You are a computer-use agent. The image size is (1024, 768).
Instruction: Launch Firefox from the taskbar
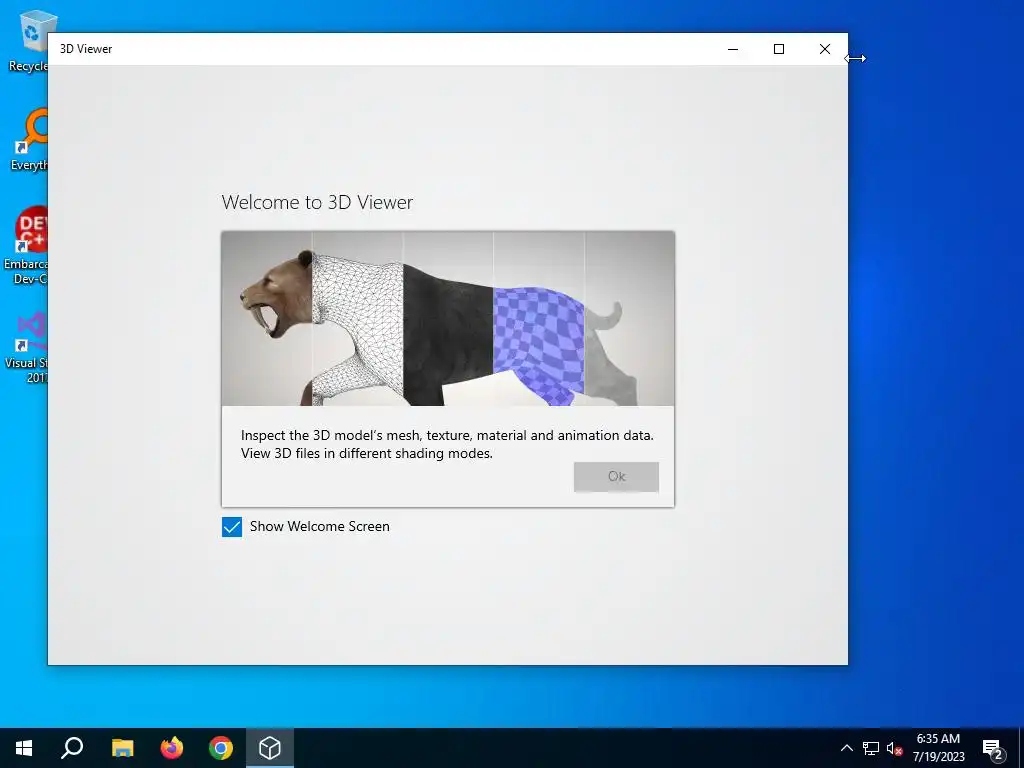tap(172, 748)
